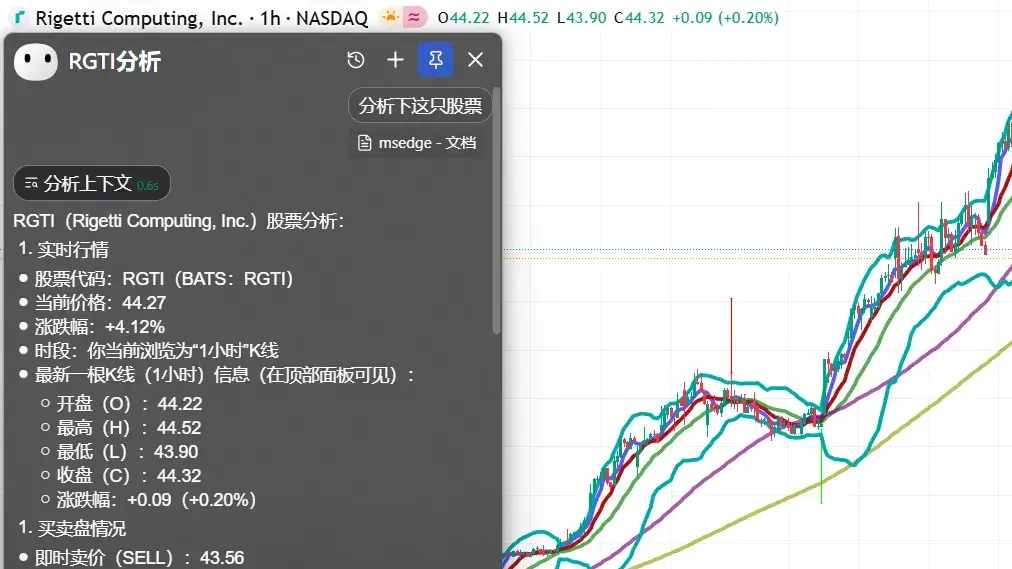Open the chat history clock icon

(x=356, y=60)
